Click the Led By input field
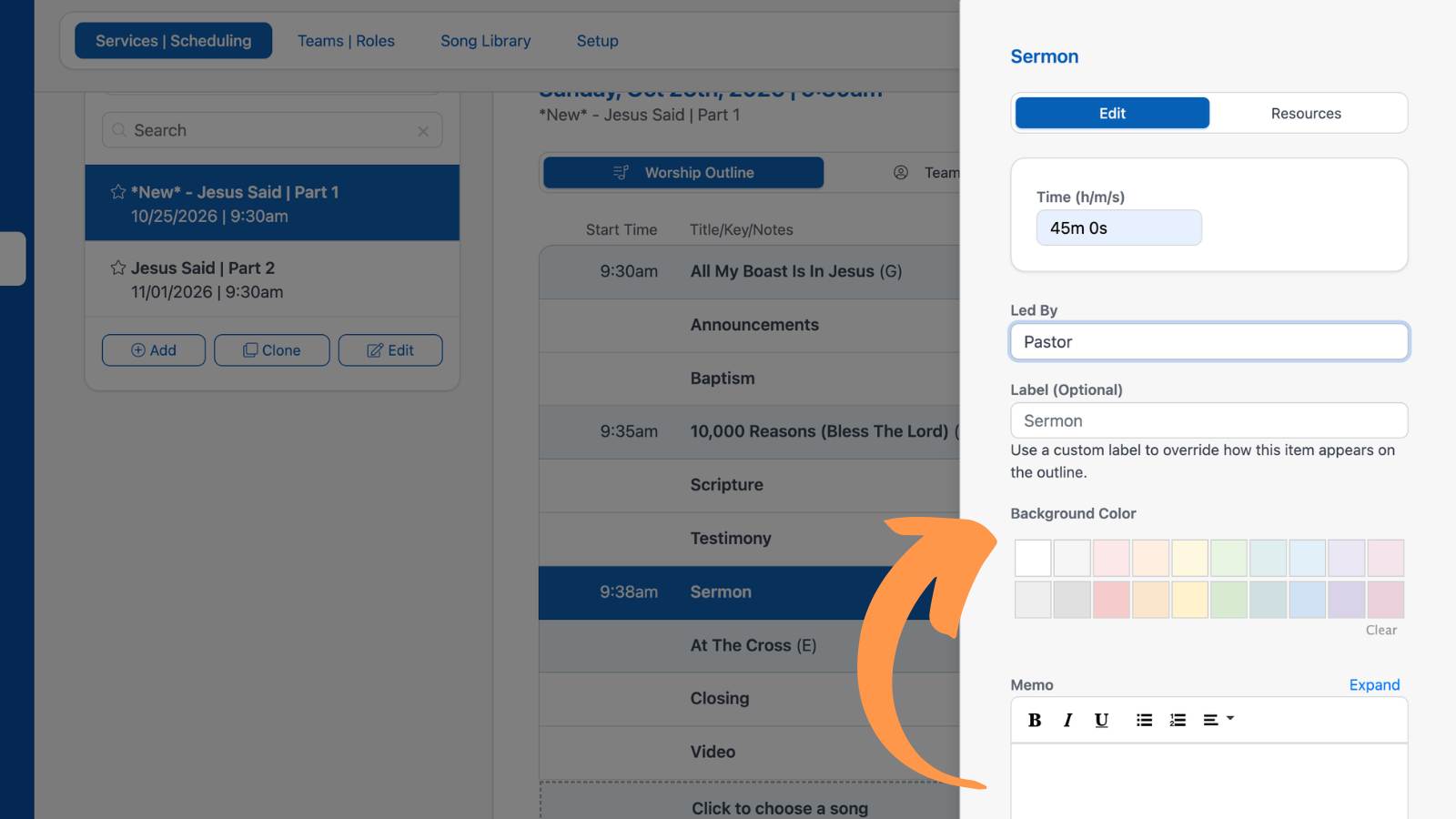This screenshot has width=1456, height=819. coord(1209,342)
